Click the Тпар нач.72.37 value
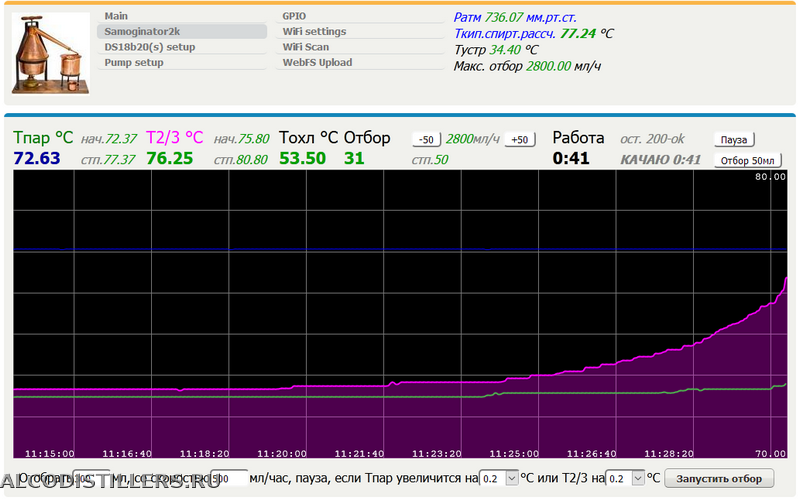This screenshot has height=501, width=800. (109, 139)
